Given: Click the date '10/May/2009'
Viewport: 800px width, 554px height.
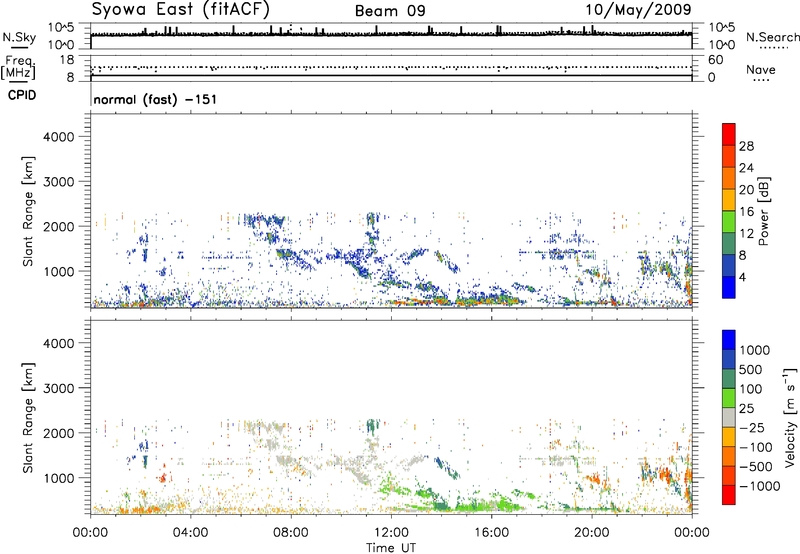Looking at the screenshot, I should point(638,10).
